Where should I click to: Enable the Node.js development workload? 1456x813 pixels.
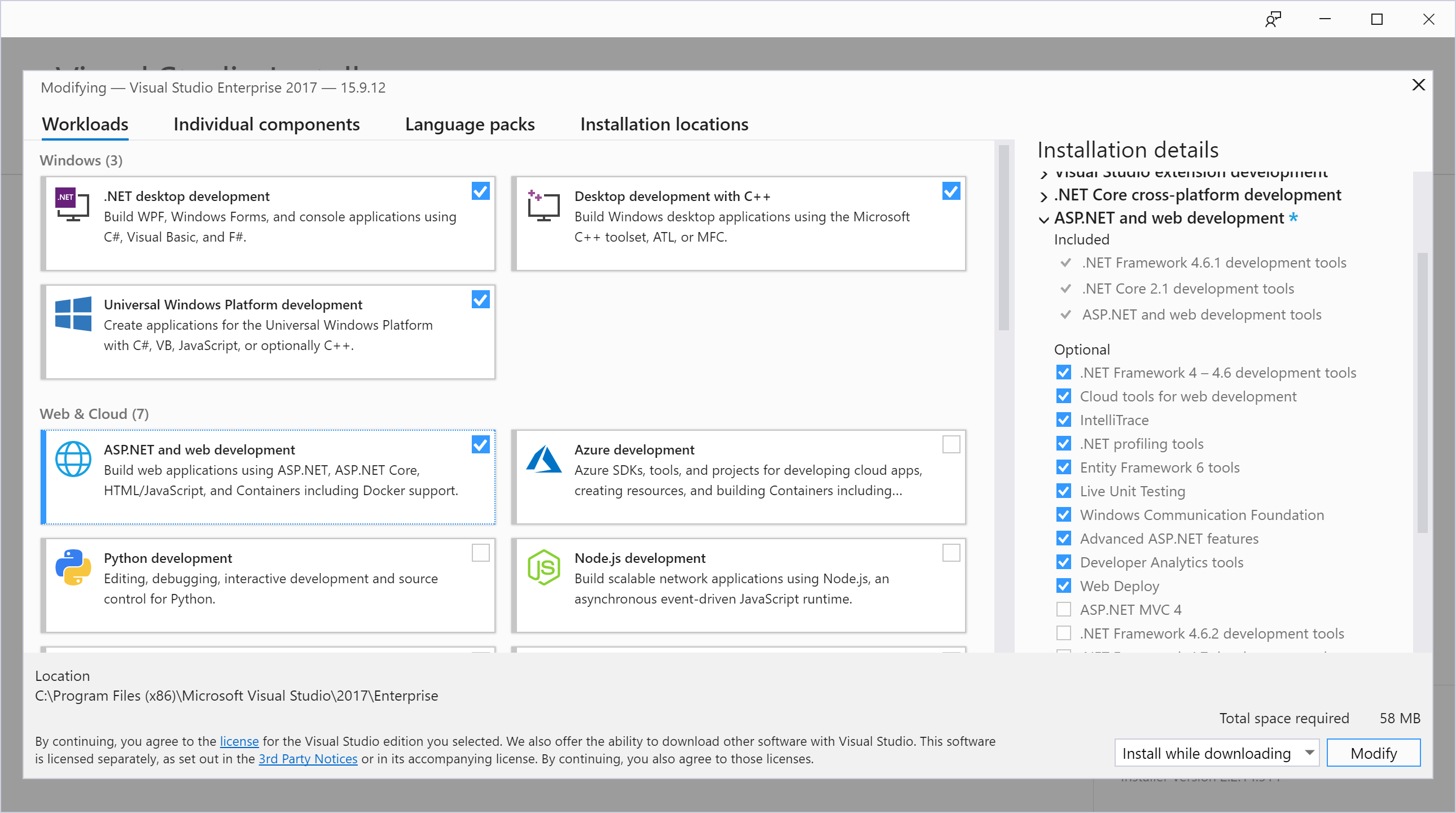coord(951,553)
